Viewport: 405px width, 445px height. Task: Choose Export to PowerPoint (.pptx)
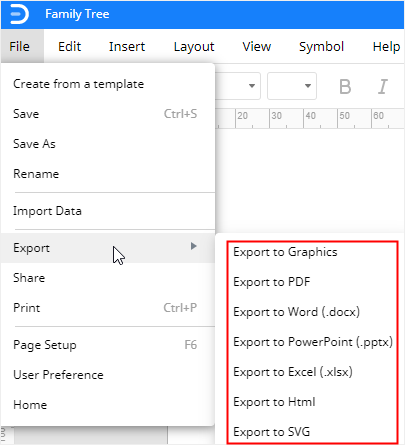tap(313, 342)
